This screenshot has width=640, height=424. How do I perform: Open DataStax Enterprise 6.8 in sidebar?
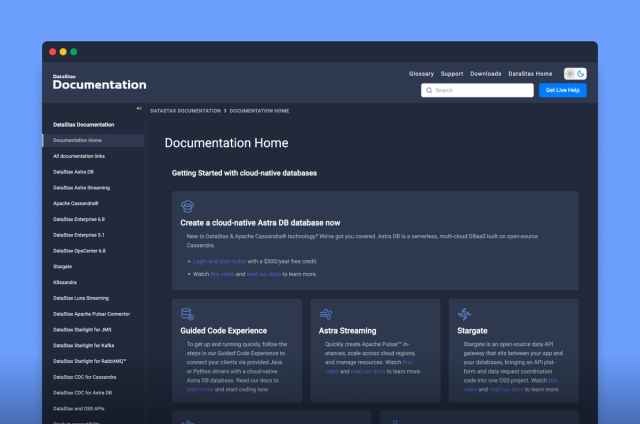79,220
